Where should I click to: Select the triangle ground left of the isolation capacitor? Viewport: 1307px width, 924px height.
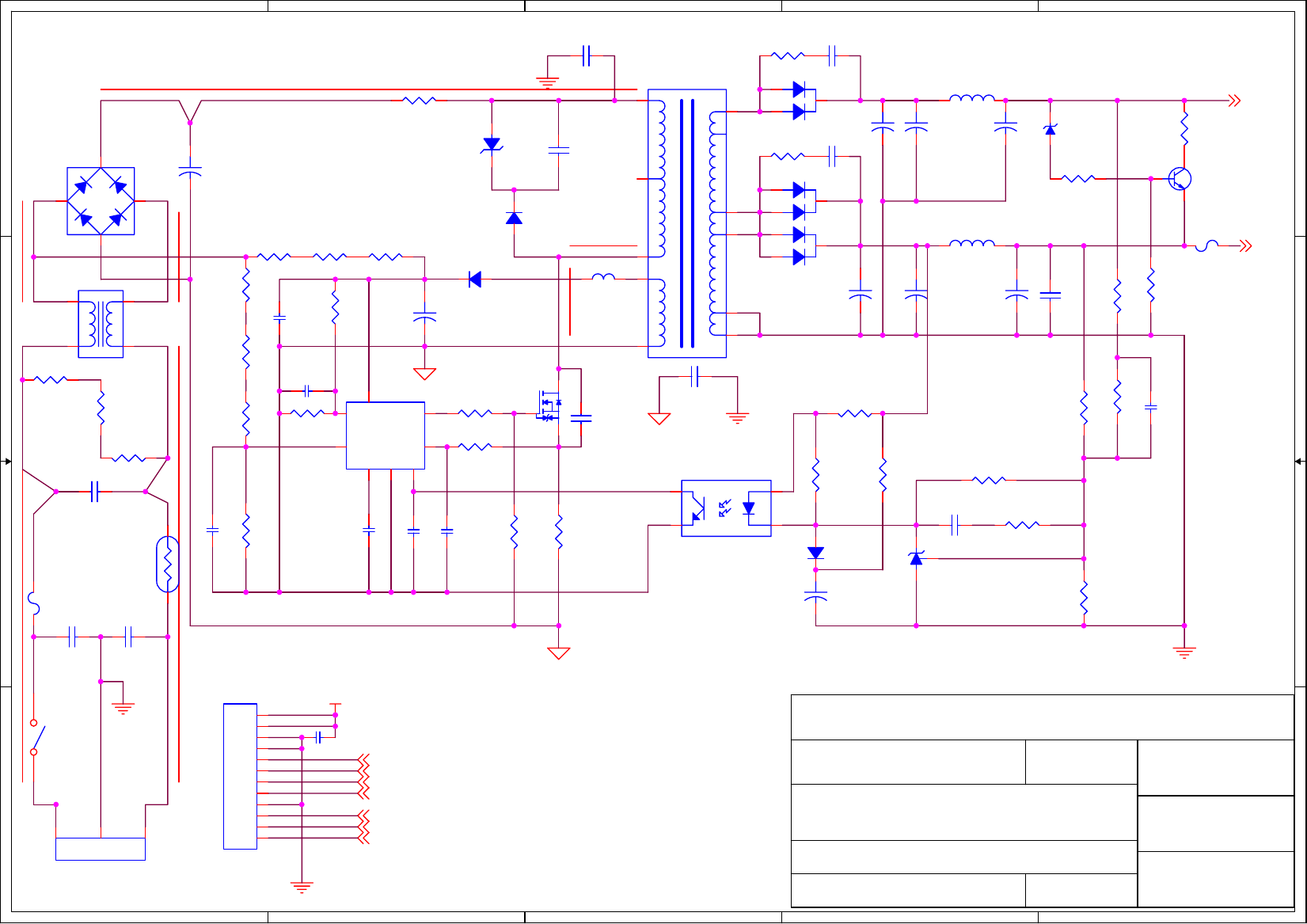659,419
